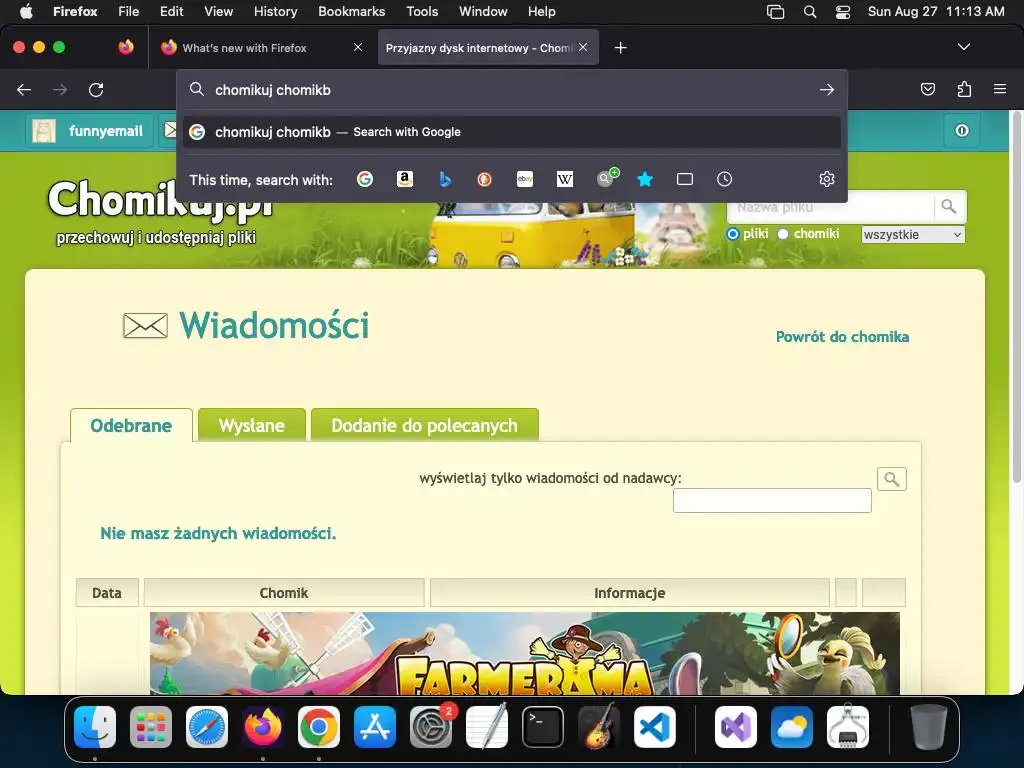Open the History menu
The height and width of the screenshot is (768, 1024).
pos(275,12)
